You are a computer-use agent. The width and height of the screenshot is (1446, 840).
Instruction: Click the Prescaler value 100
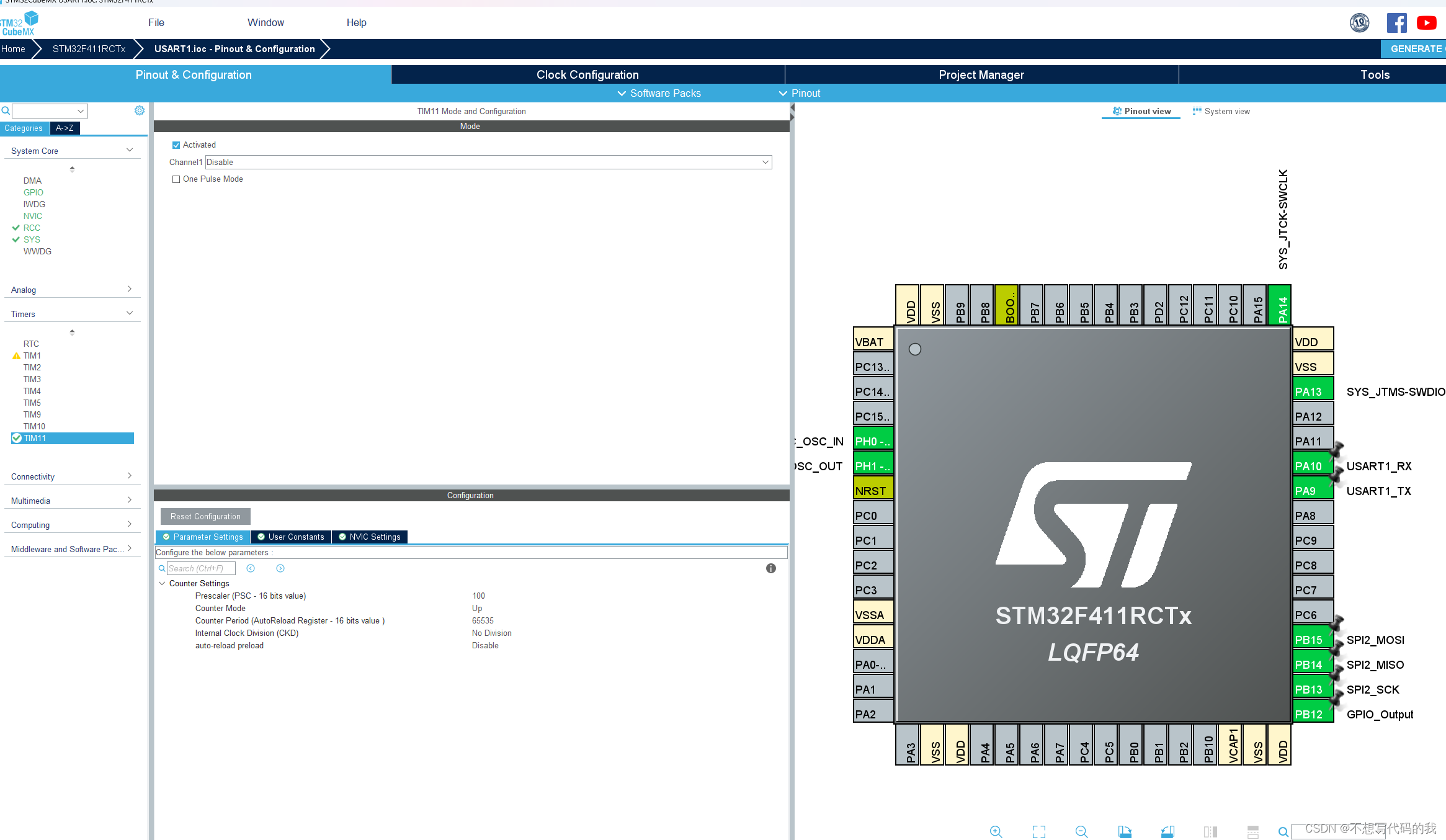click(x=478, y=596)
